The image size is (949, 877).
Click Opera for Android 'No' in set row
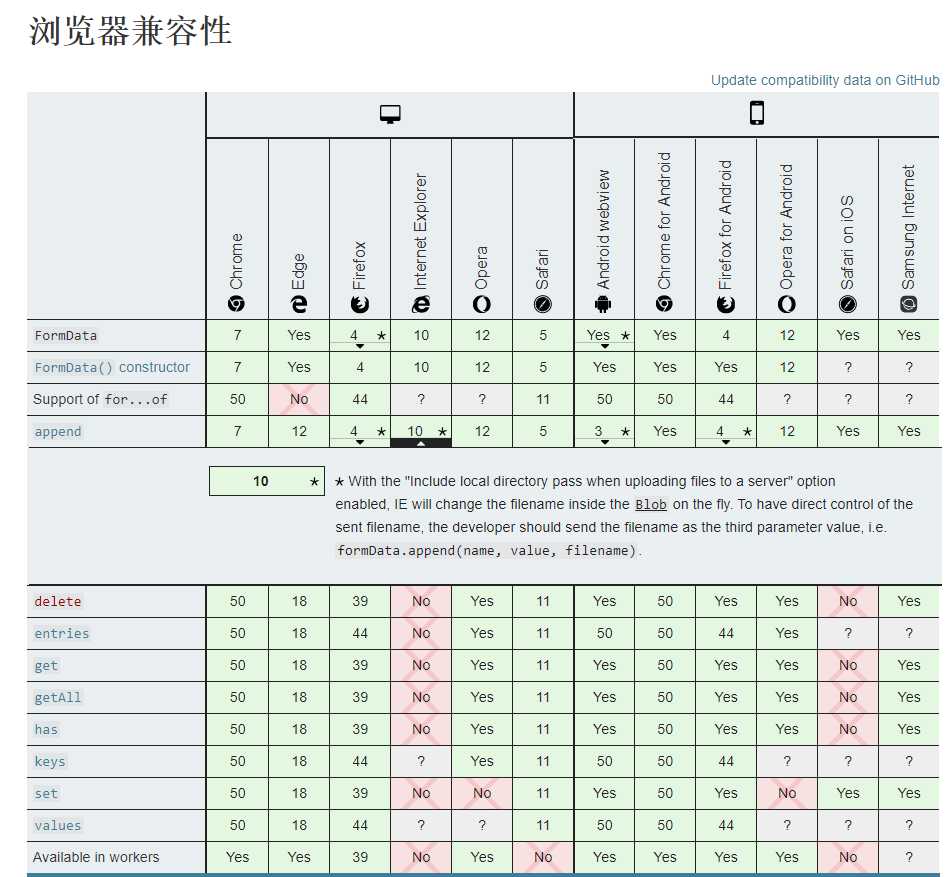click(787, 793)
